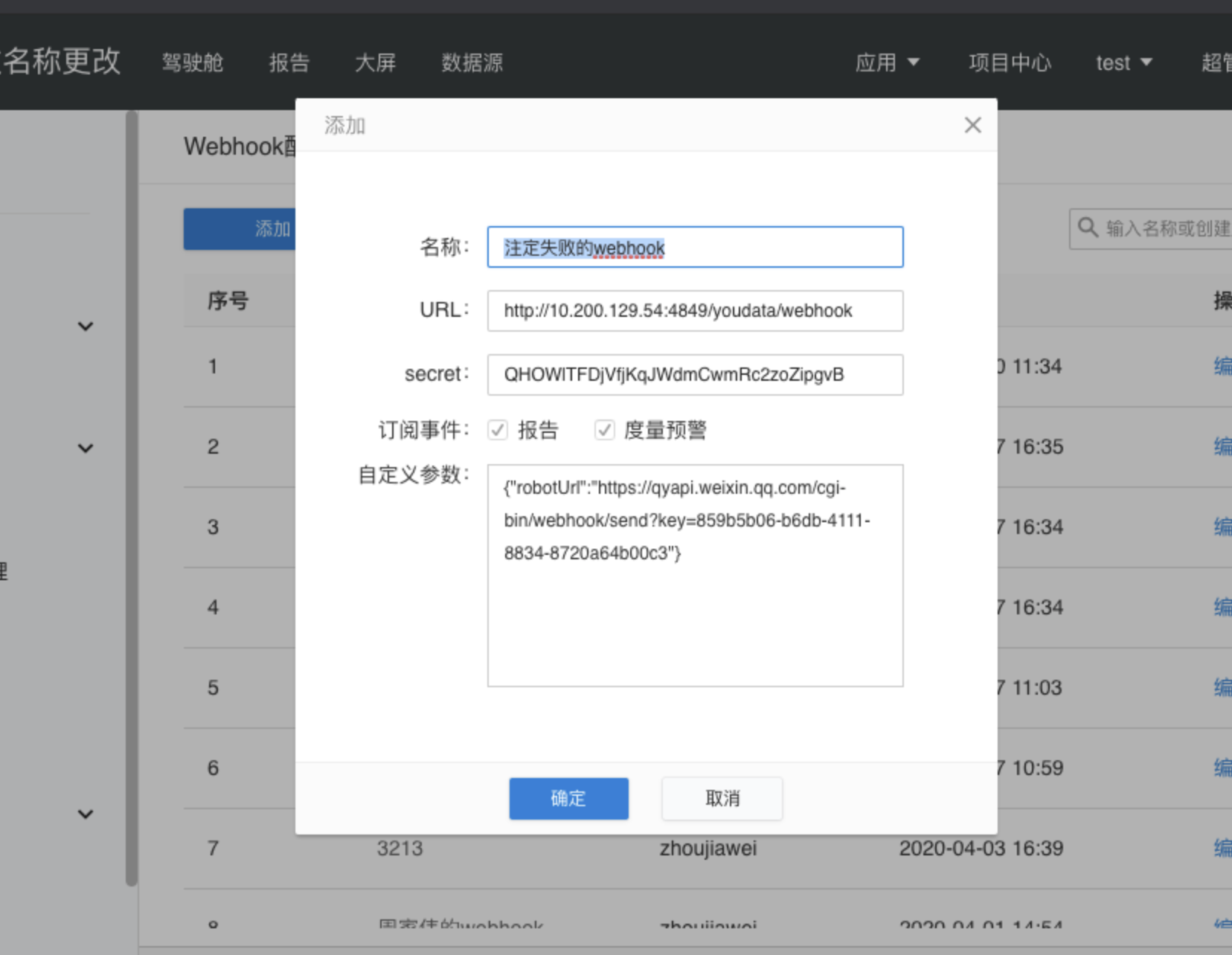Open the 应用 dropdown menu

pyautogui.click(x=887, y=62)
